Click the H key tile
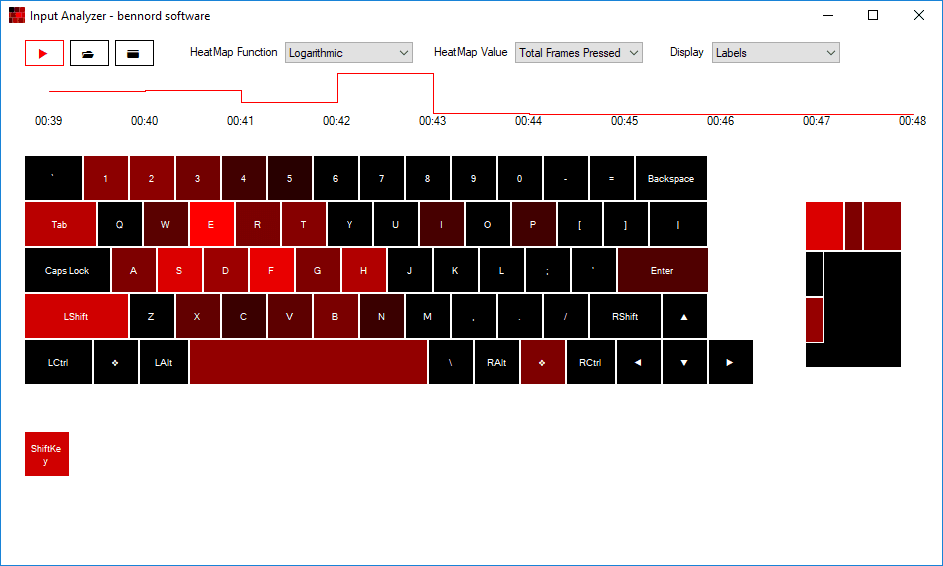Screen dimensions: 943x566 point(364,271)
